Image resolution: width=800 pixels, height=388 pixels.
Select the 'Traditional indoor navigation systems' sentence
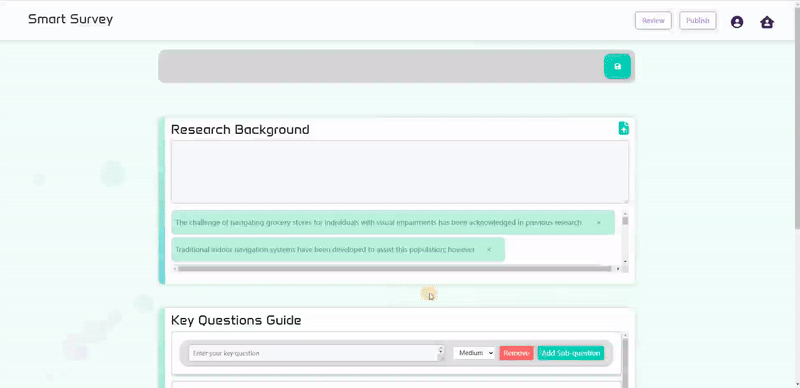pos(325,250)
